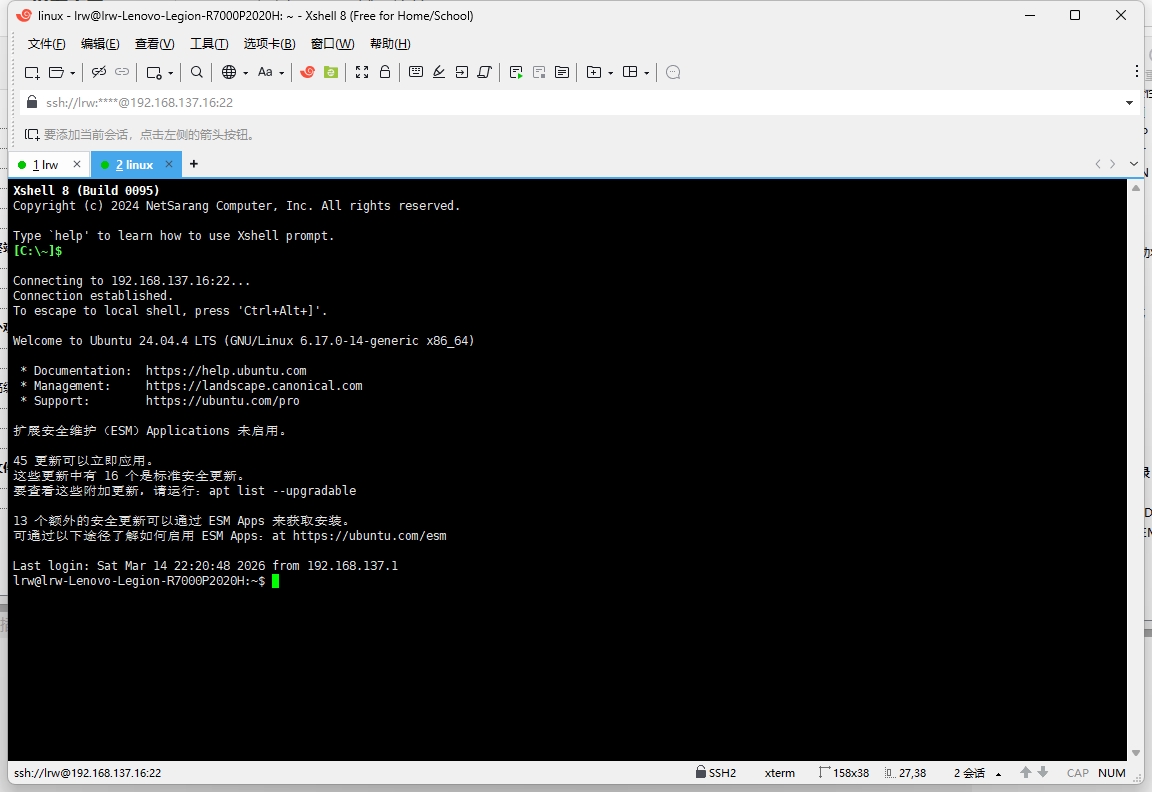
Task: Click the Open session folder icon
Action: pyautogui.click(x=57, y=72)
